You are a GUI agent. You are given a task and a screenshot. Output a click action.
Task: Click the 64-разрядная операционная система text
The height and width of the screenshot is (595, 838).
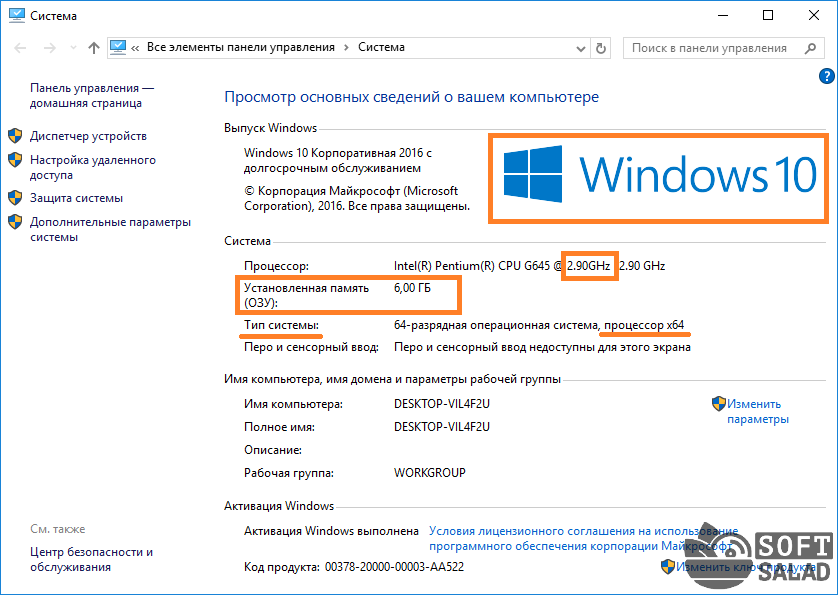coord(496,325)
